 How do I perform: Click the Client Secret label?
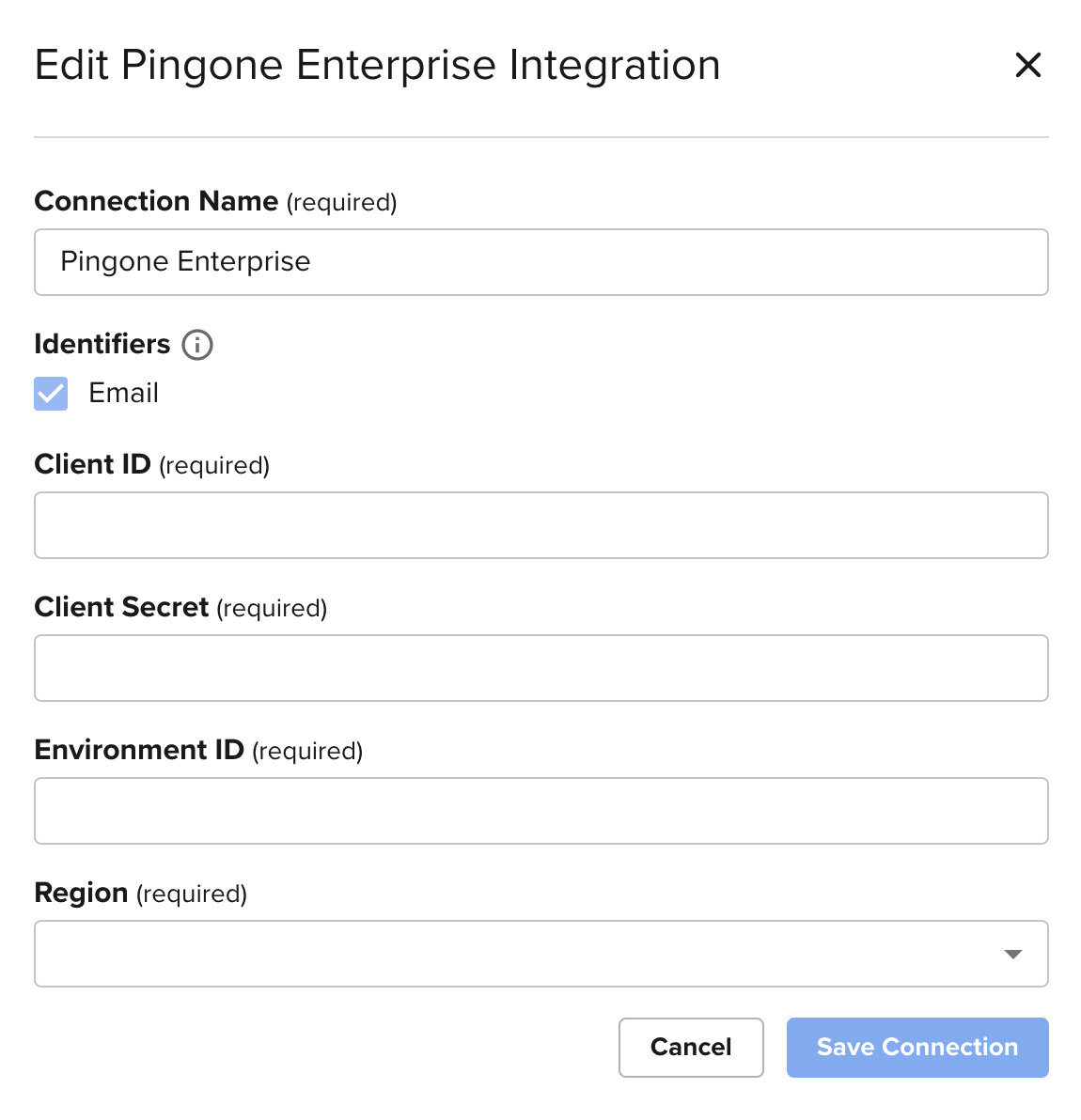(121, 607)
